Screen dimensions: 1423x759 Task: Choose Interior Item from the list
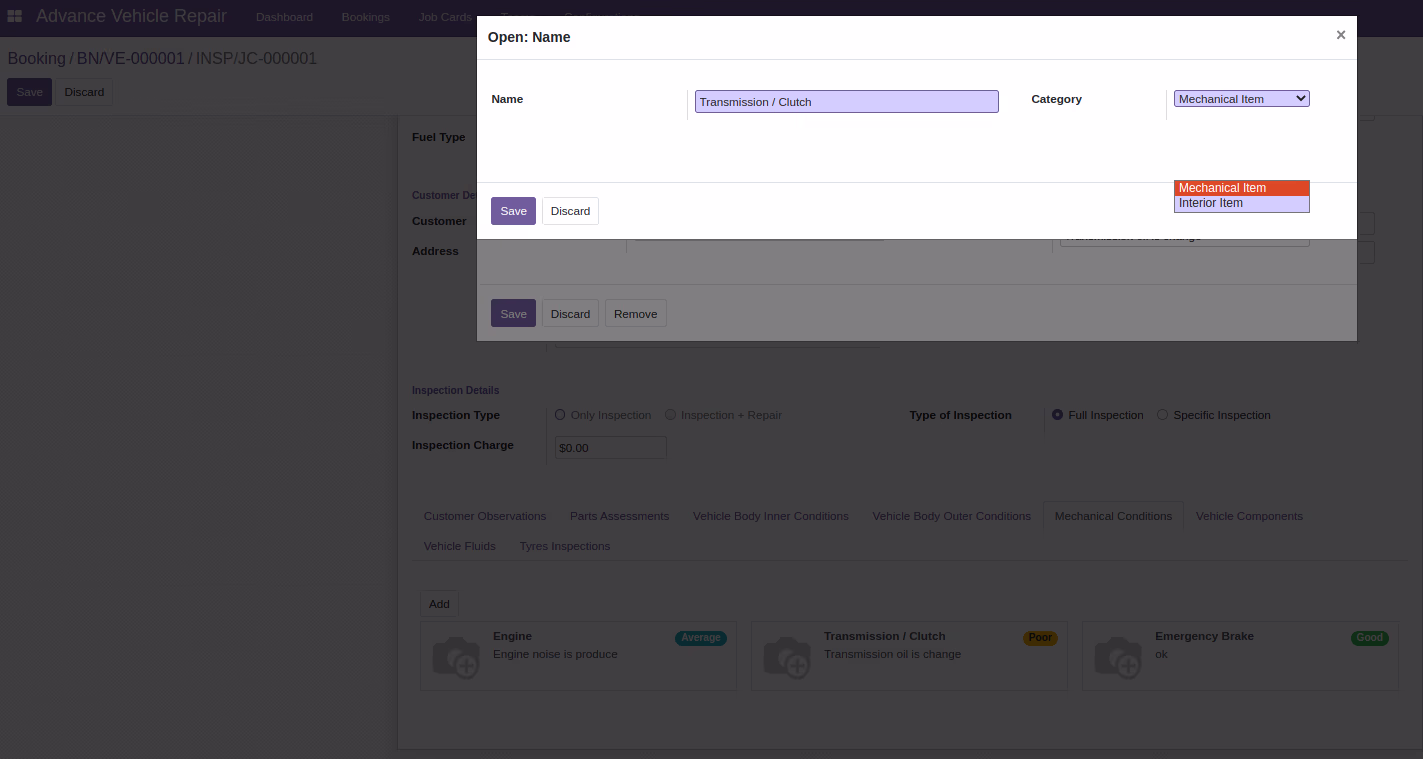click(1241, 203)
